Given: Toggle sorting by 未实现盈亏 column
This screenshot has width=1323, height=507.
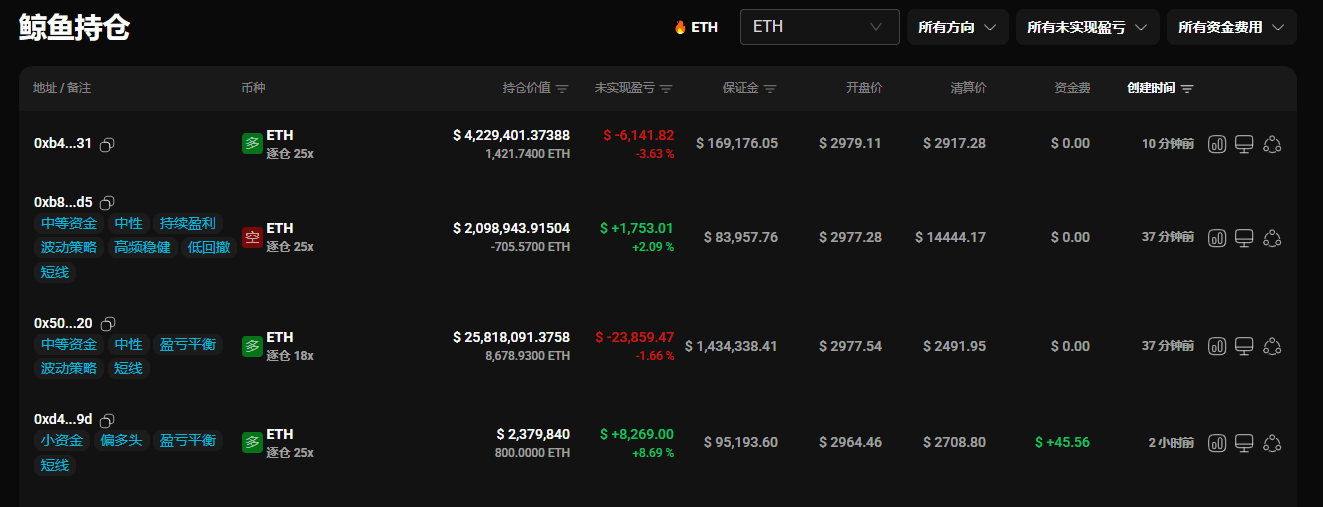Looking at the screenshot, I should point(666,89).
